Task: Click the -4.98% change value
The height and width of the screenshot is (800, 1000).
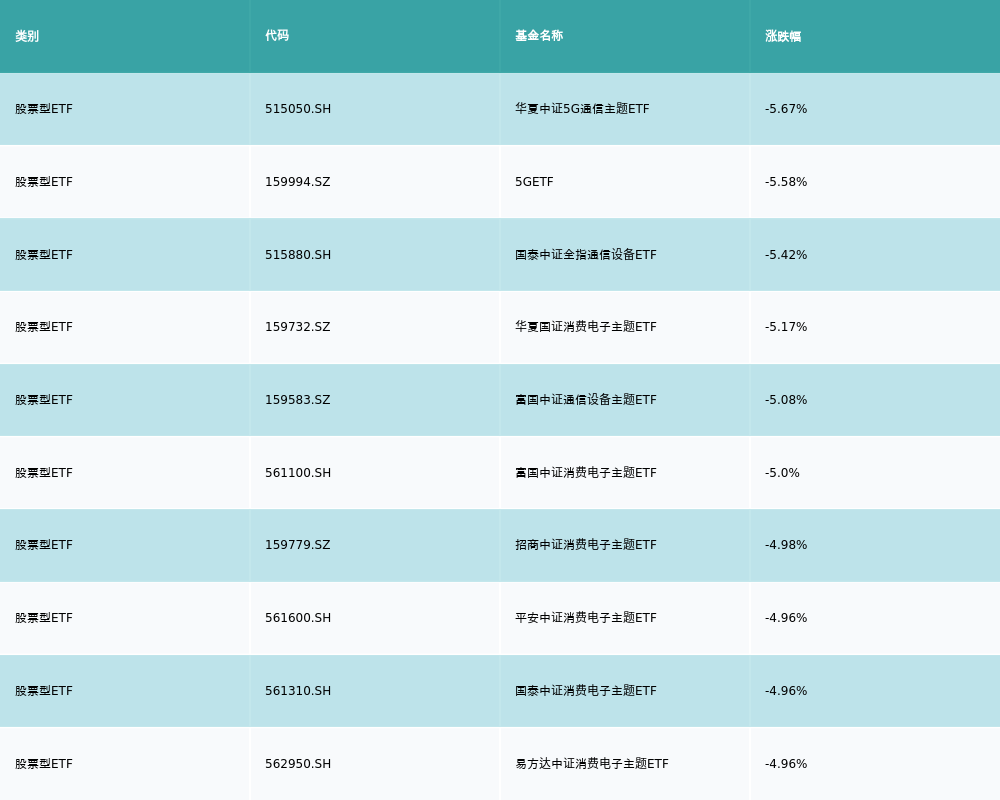Action: click(786, 545)
